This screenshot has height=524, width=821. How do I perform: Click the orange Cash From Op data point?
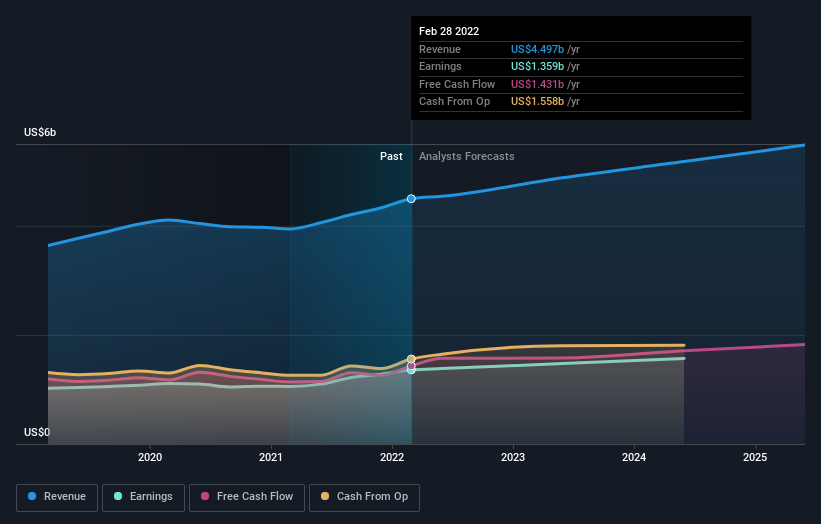coord(411,359)
